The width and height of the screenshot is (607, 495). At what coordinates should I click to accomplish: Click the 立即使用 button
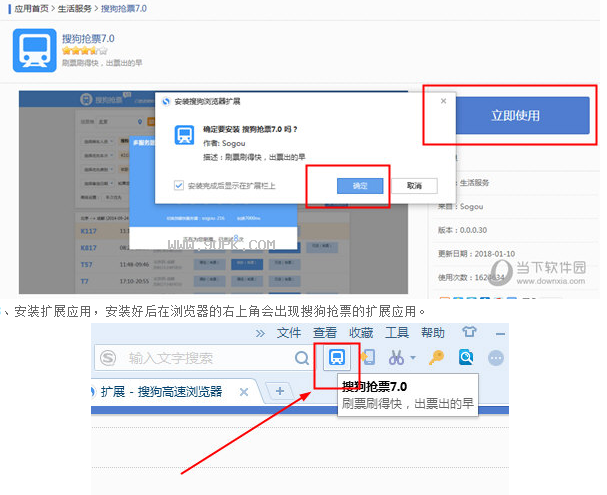(522, 115)
